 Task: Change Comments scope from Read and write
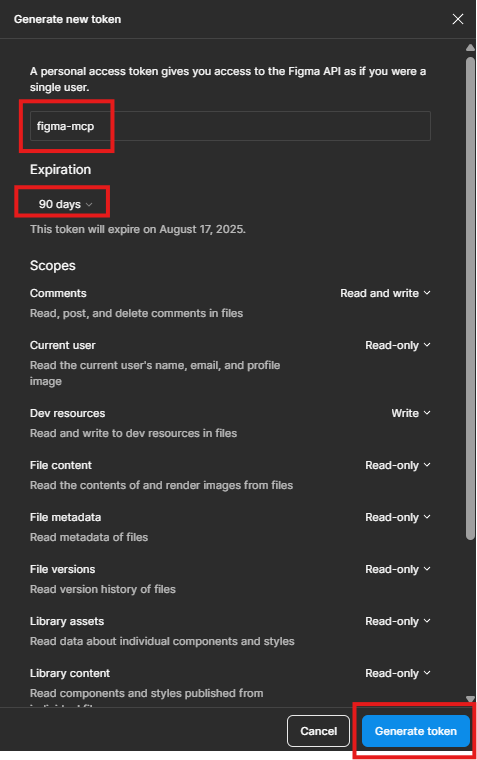click(385, 293)
